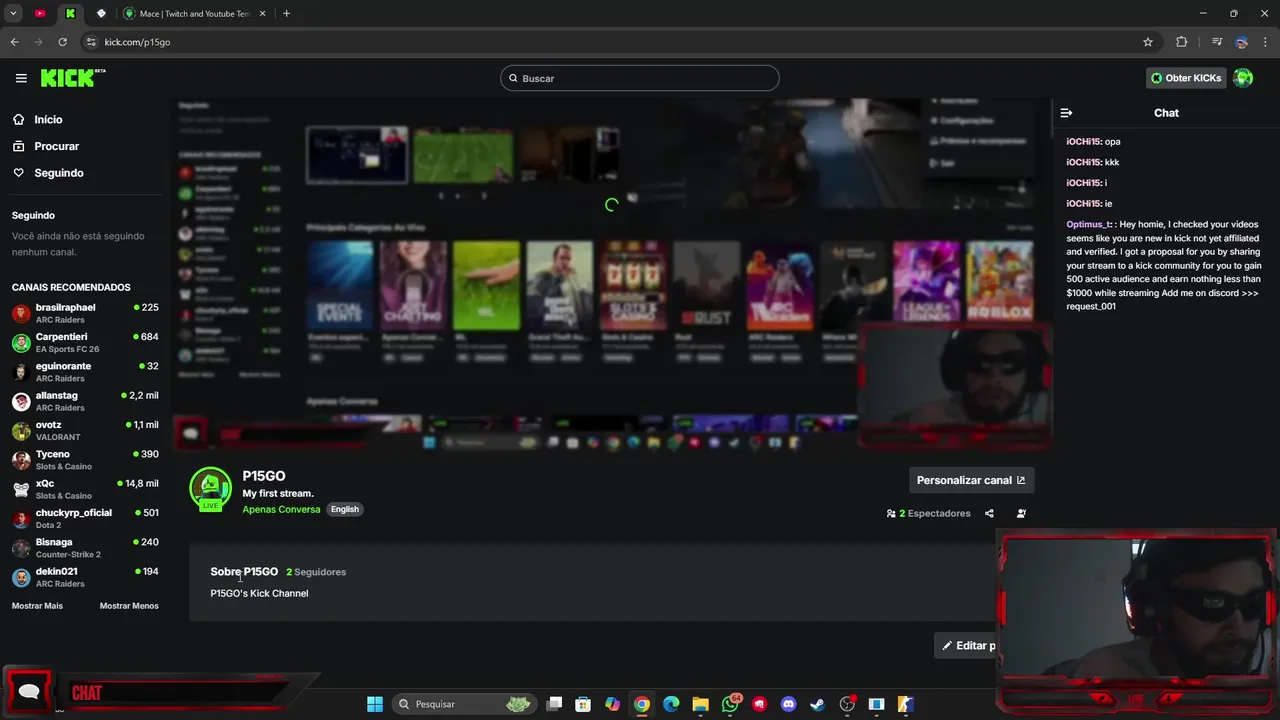The image size is (1280, 720).
Task: Go back in browser
Action: [x=14, y=42]
